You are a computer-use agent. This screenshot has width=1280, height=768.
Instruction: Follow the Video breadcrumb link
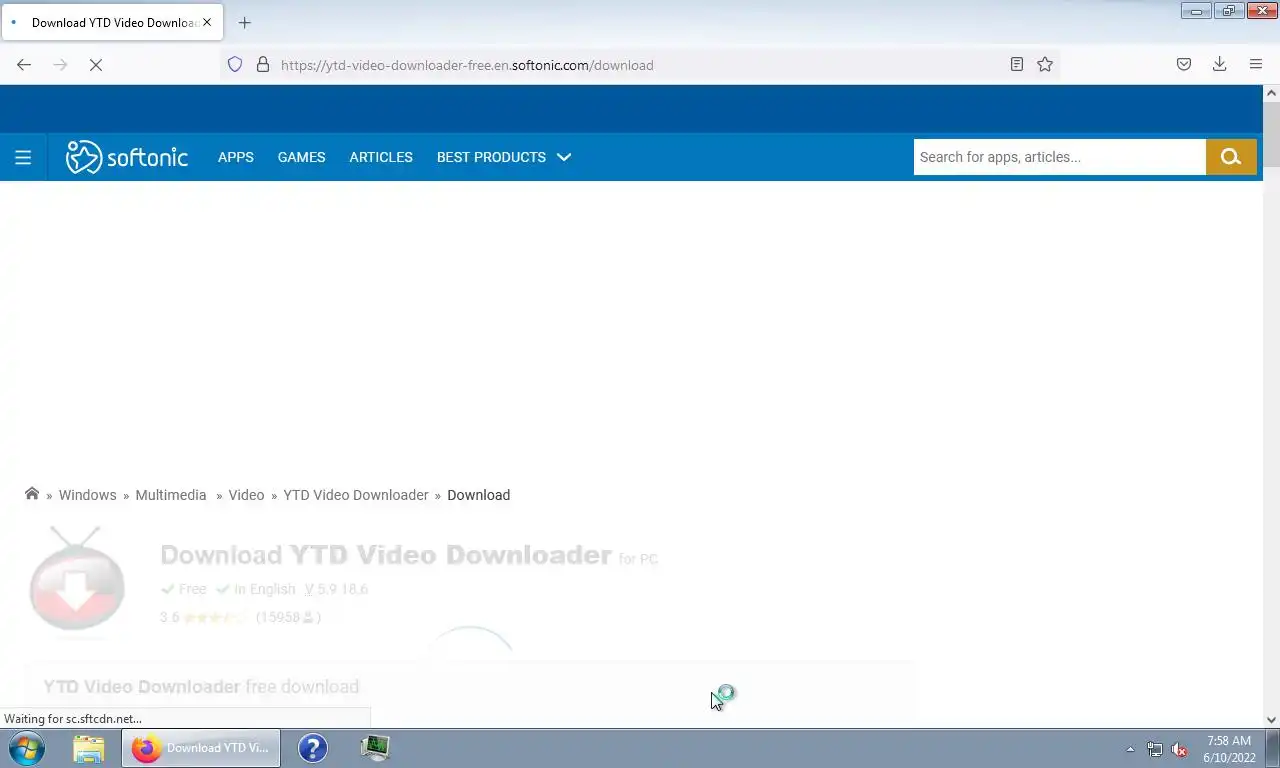(246, 495)
